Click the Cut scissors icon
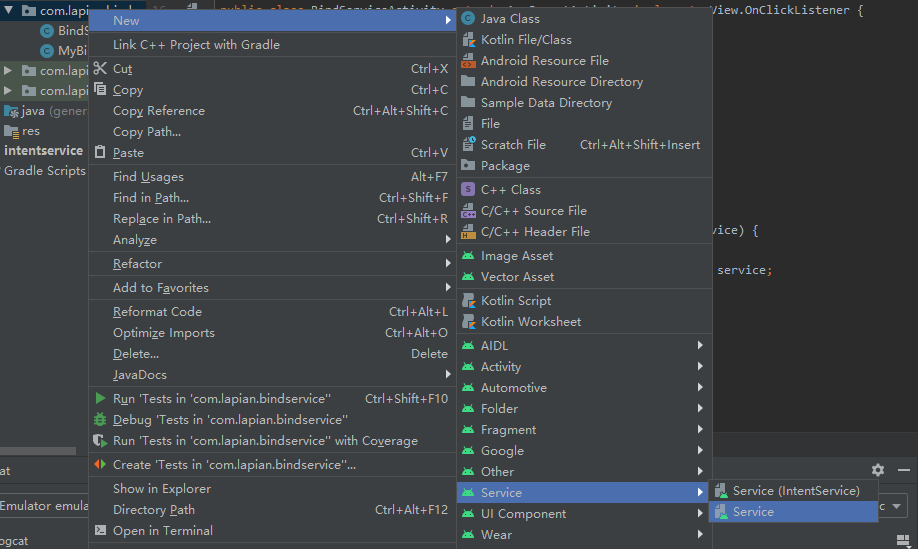This screenshot has width=918, height=549. (x=100, y=69)
